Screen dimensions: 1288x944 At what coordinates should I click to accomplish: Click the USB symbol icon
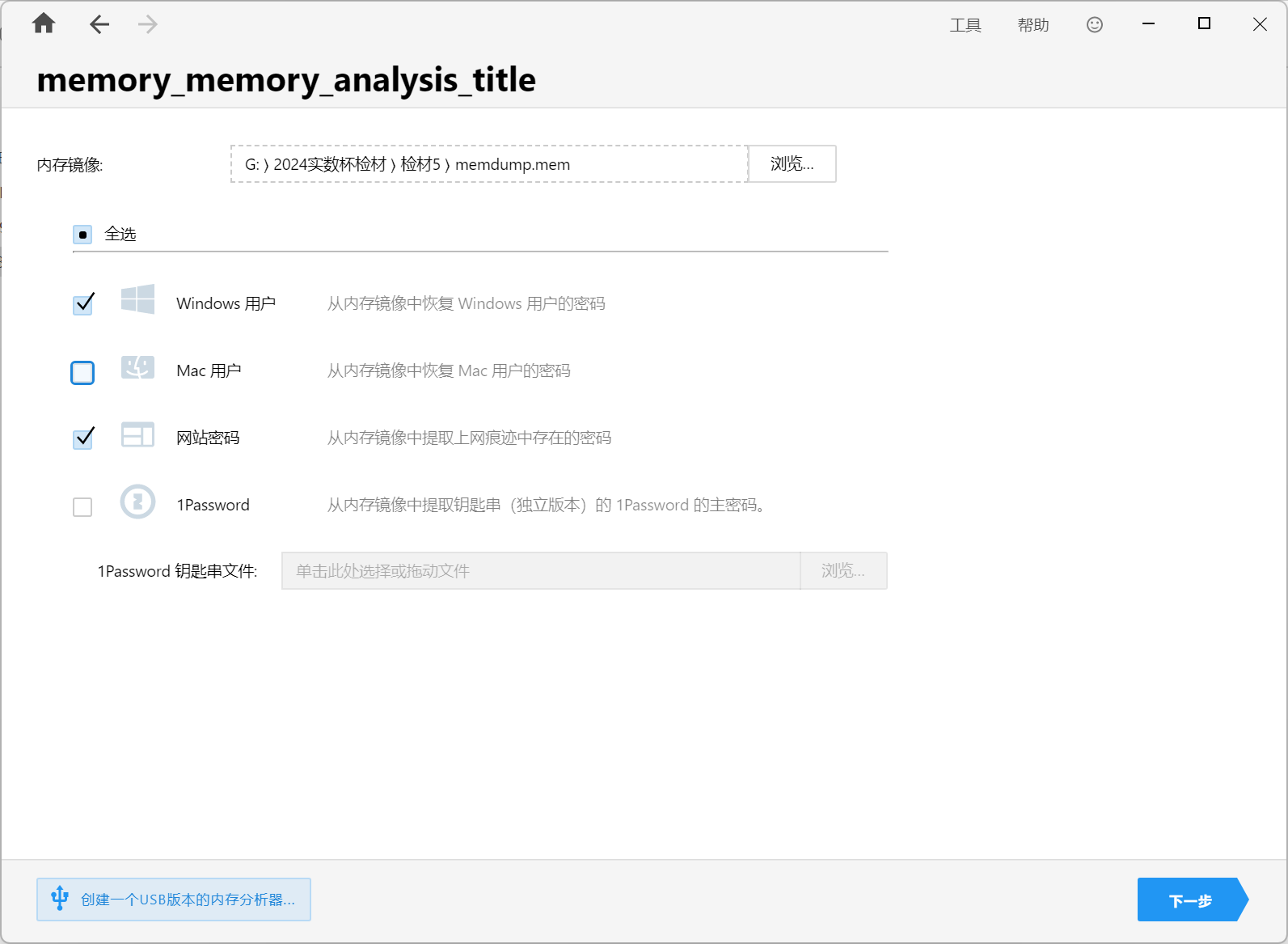[x=60, y=898]
